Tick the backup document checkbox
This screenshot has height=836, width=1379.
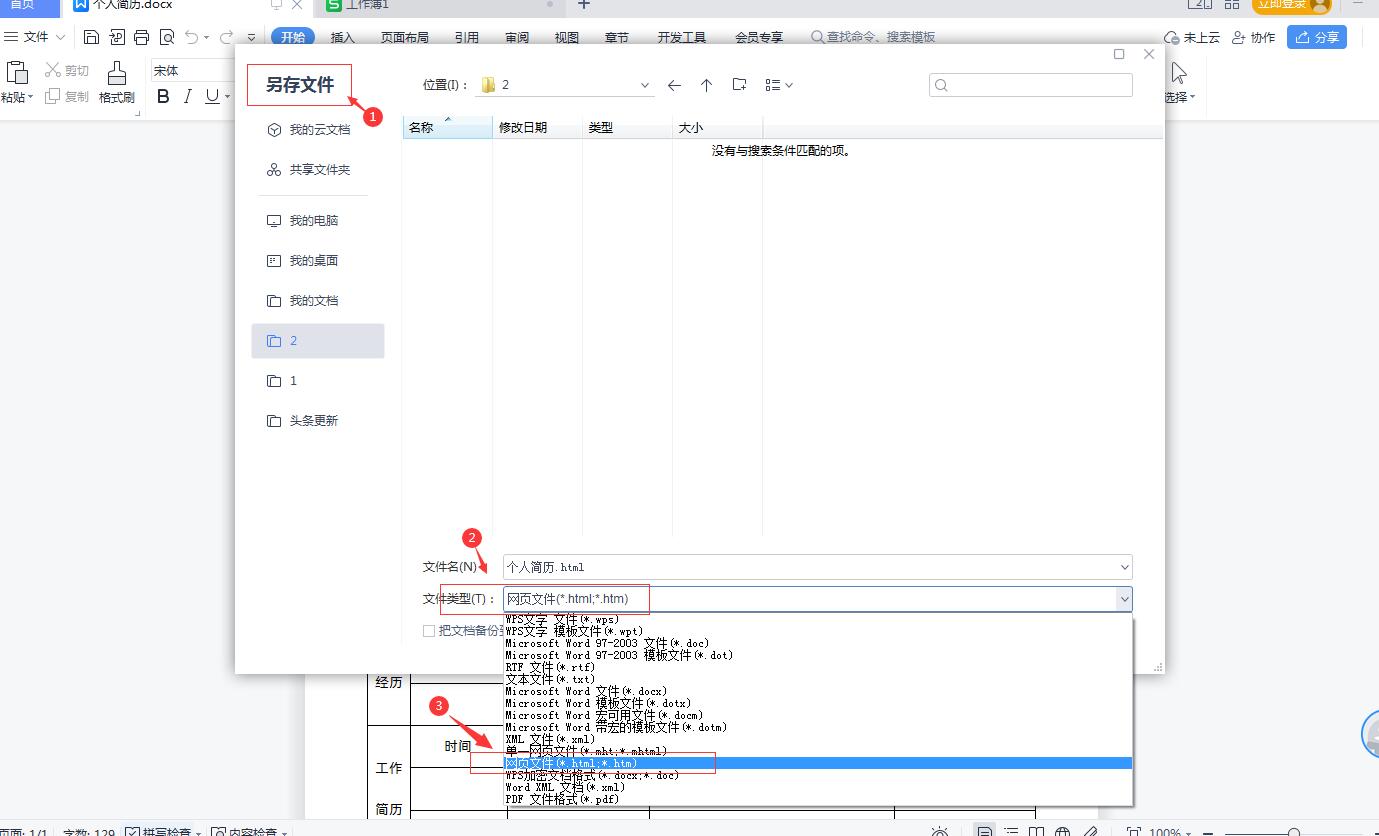[x=429, y=631]
